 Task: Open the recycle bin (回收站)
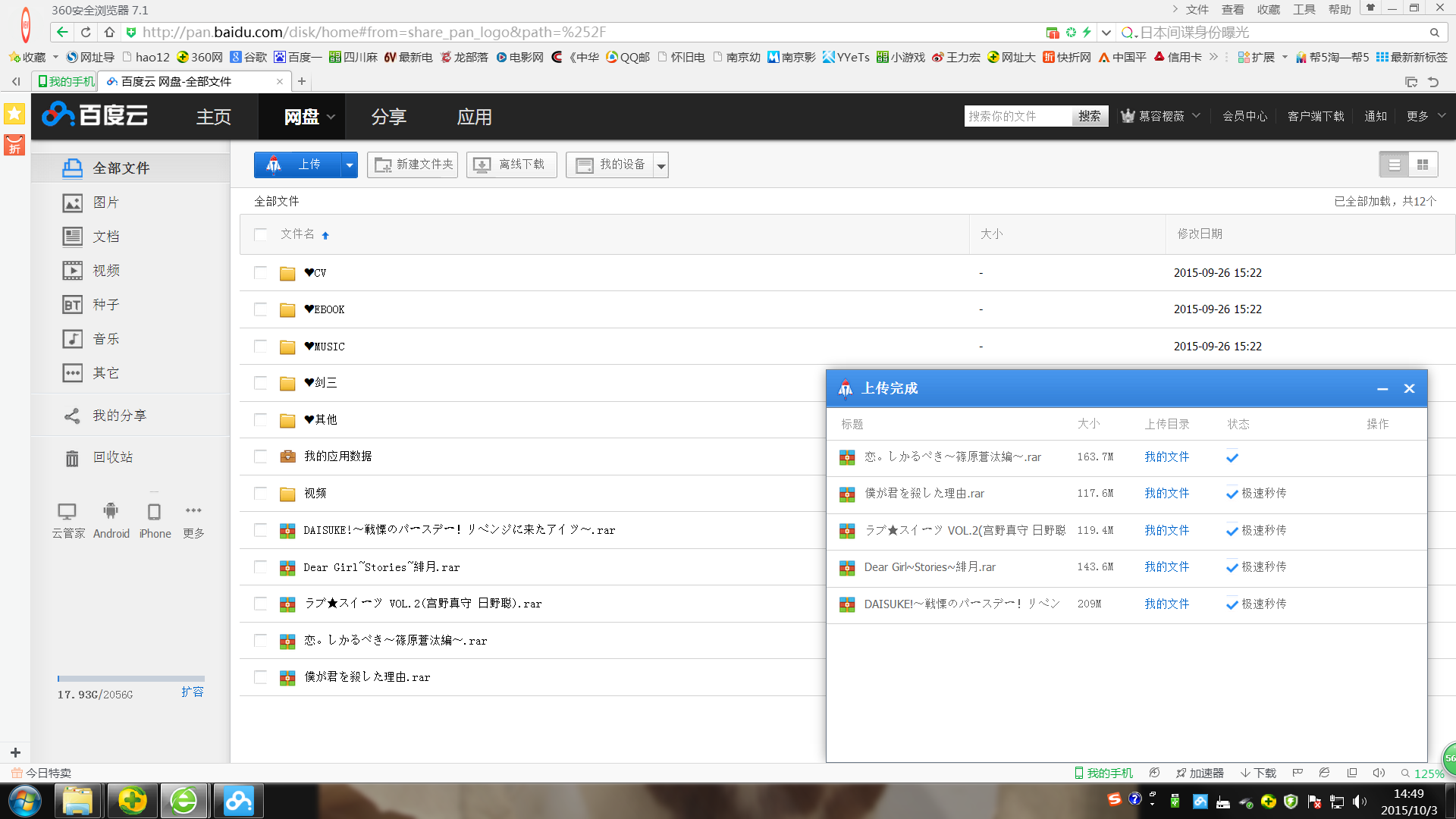click(111, 457)
